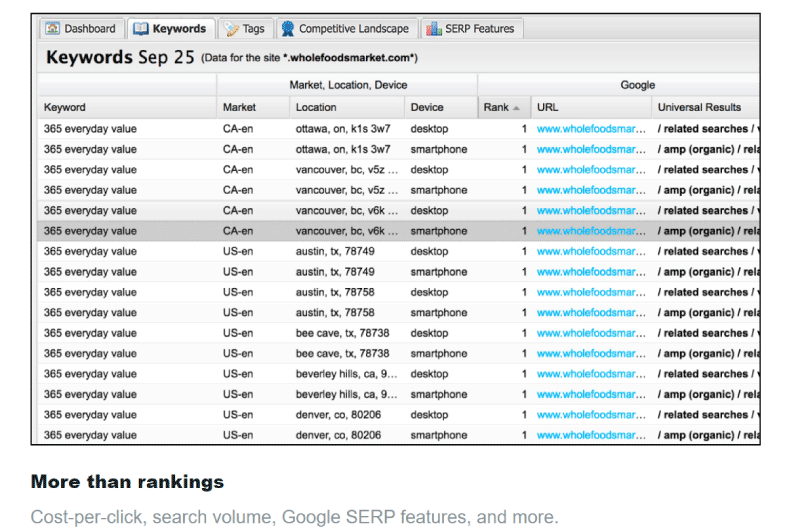This screenshot has height=530, width=800.
Task: Open URL link in vancouver v6k desktop row
Action: tap(591, 211)
